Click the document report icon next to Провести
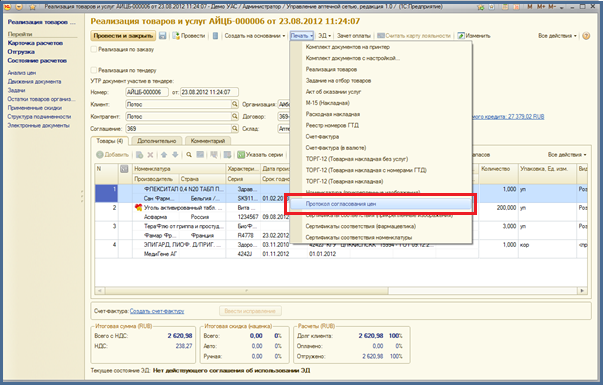 coord(215,36)
